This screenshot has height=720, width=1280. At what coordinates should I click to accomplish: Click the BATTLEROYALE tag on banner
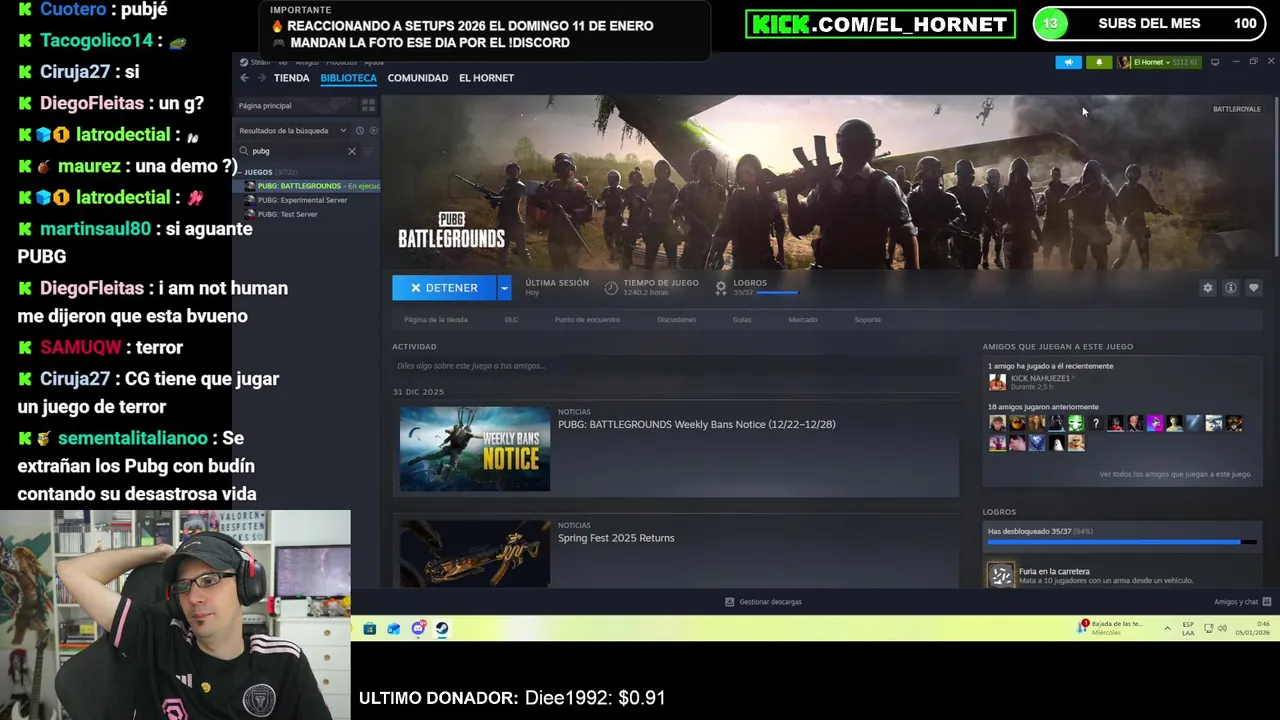point(1236,109)
